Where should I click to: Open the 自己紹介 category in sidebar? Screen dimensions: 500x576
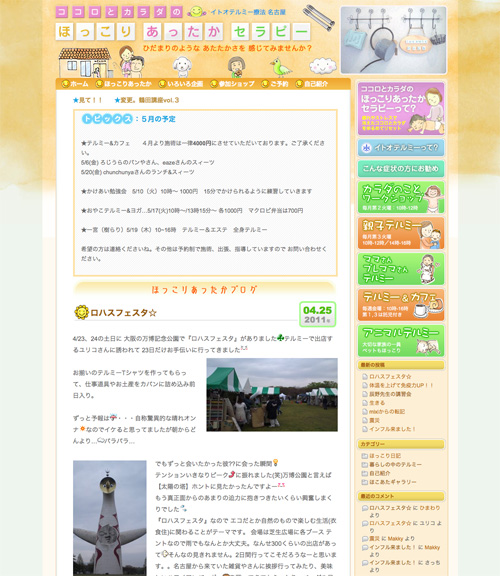(x=380, y=473)
